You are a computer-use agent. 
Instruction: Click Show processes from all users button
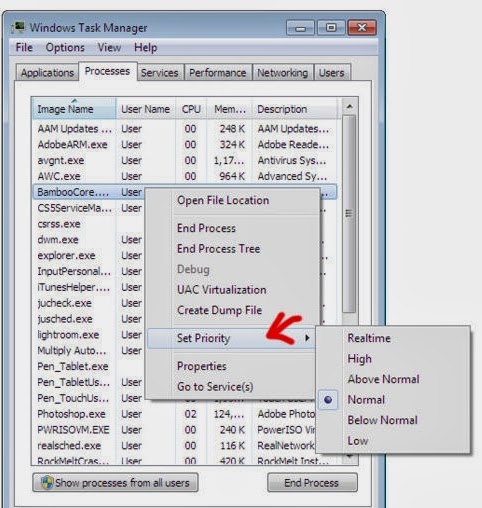(x=115, y=482)
